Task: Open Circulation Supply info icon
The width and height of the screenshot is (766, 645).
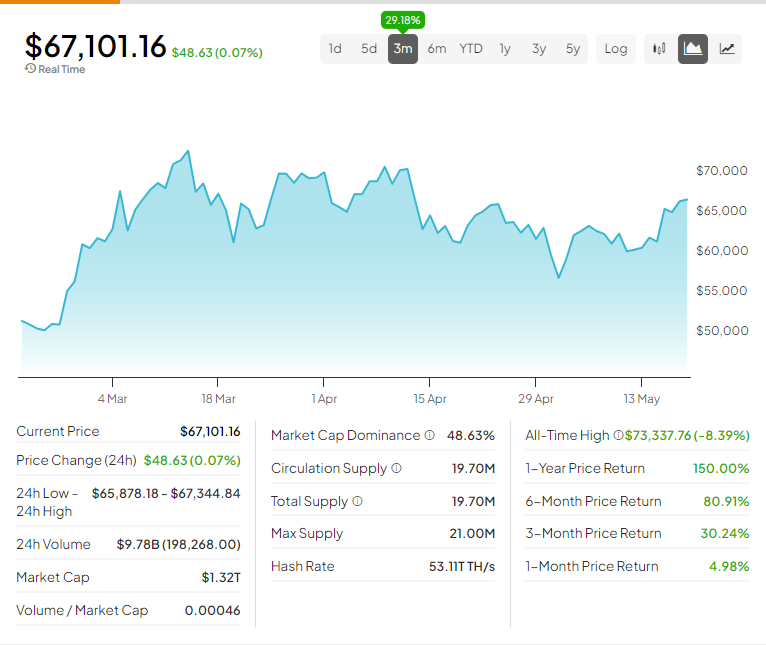Action: [x=397, y=468]
